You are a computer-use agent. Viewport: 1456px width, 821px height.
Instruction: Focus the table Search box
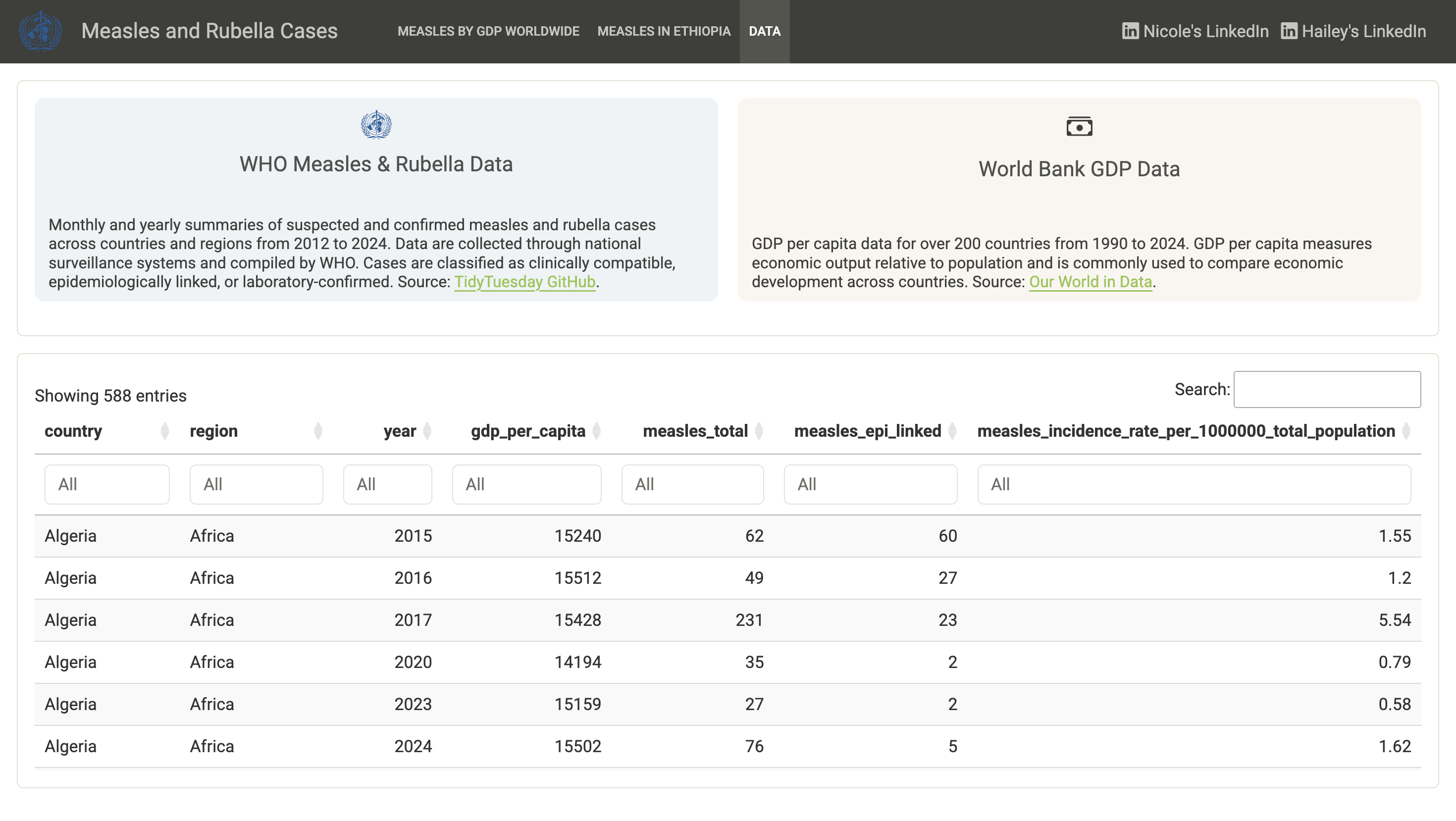pyautogui.click(x=1327, y=389)
